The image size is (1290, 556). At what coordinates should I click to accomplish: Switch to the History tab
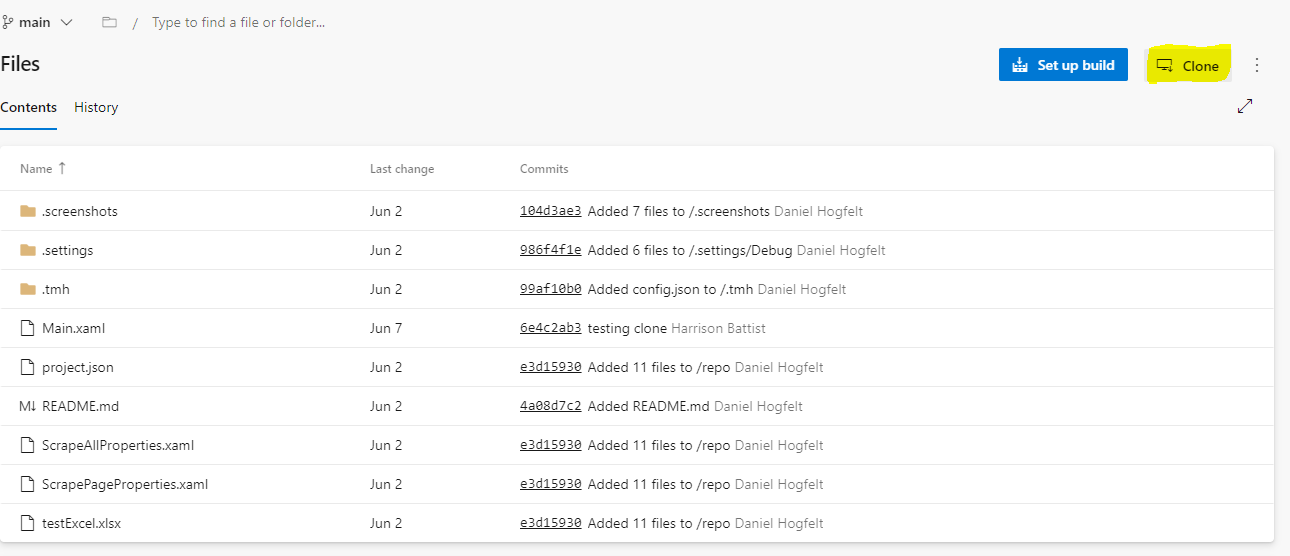pos(96,107)
